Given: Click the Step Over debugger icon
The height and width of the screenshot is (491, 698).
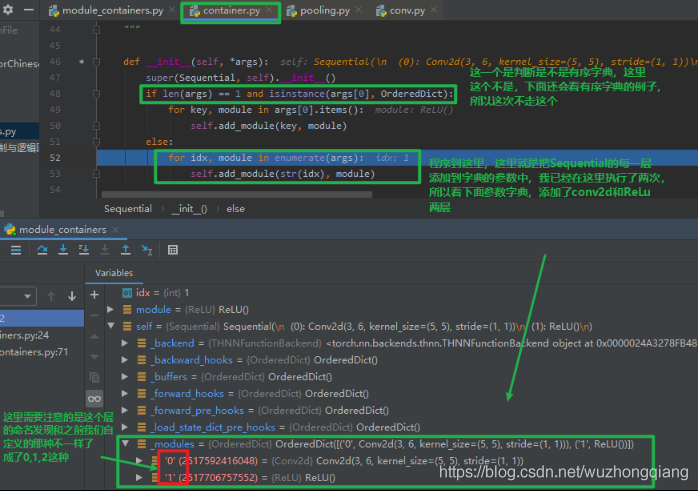Looking at the screenshot, I should 42,250.
